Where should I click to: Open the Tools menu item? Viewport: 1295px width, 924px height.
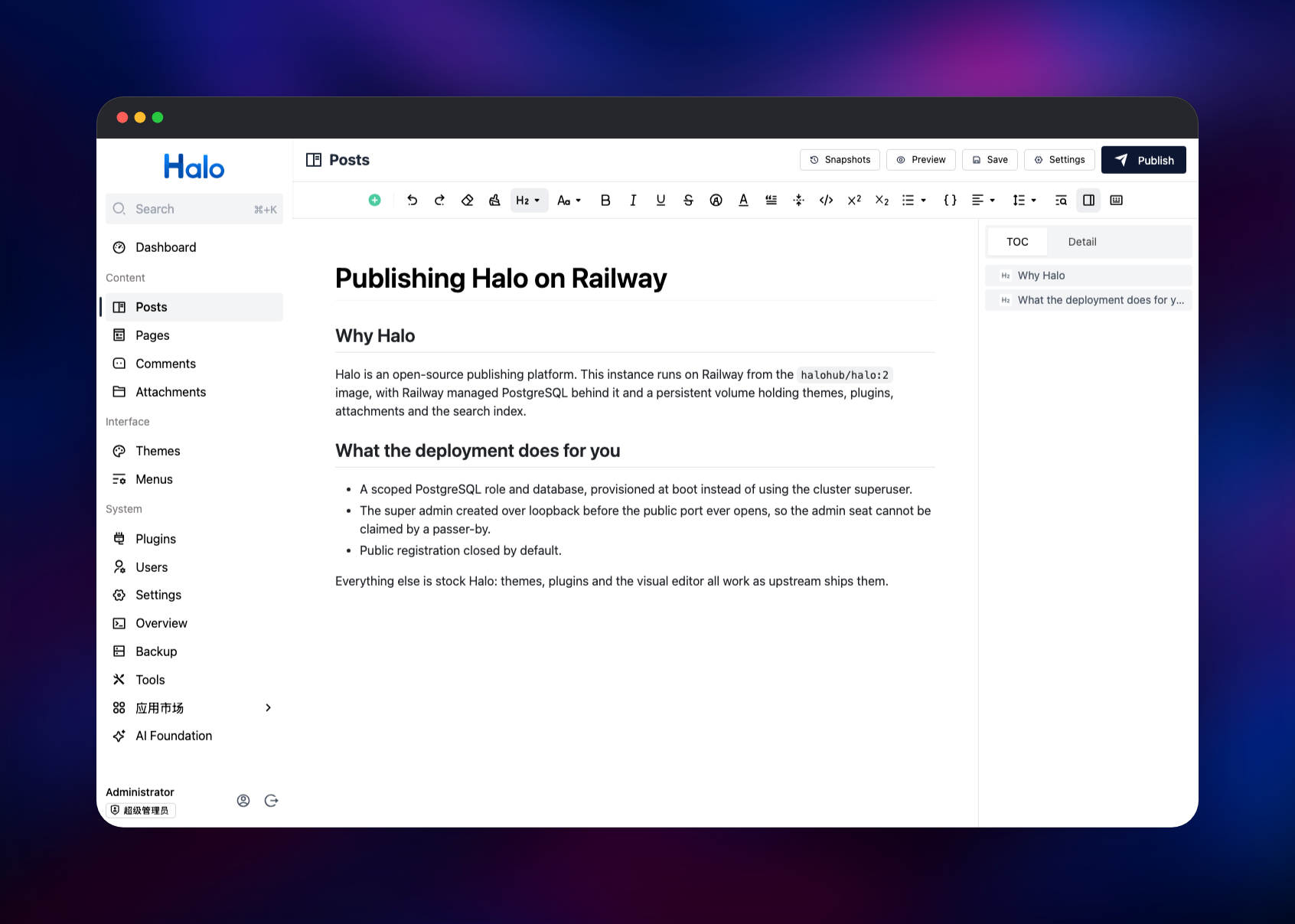194,680
